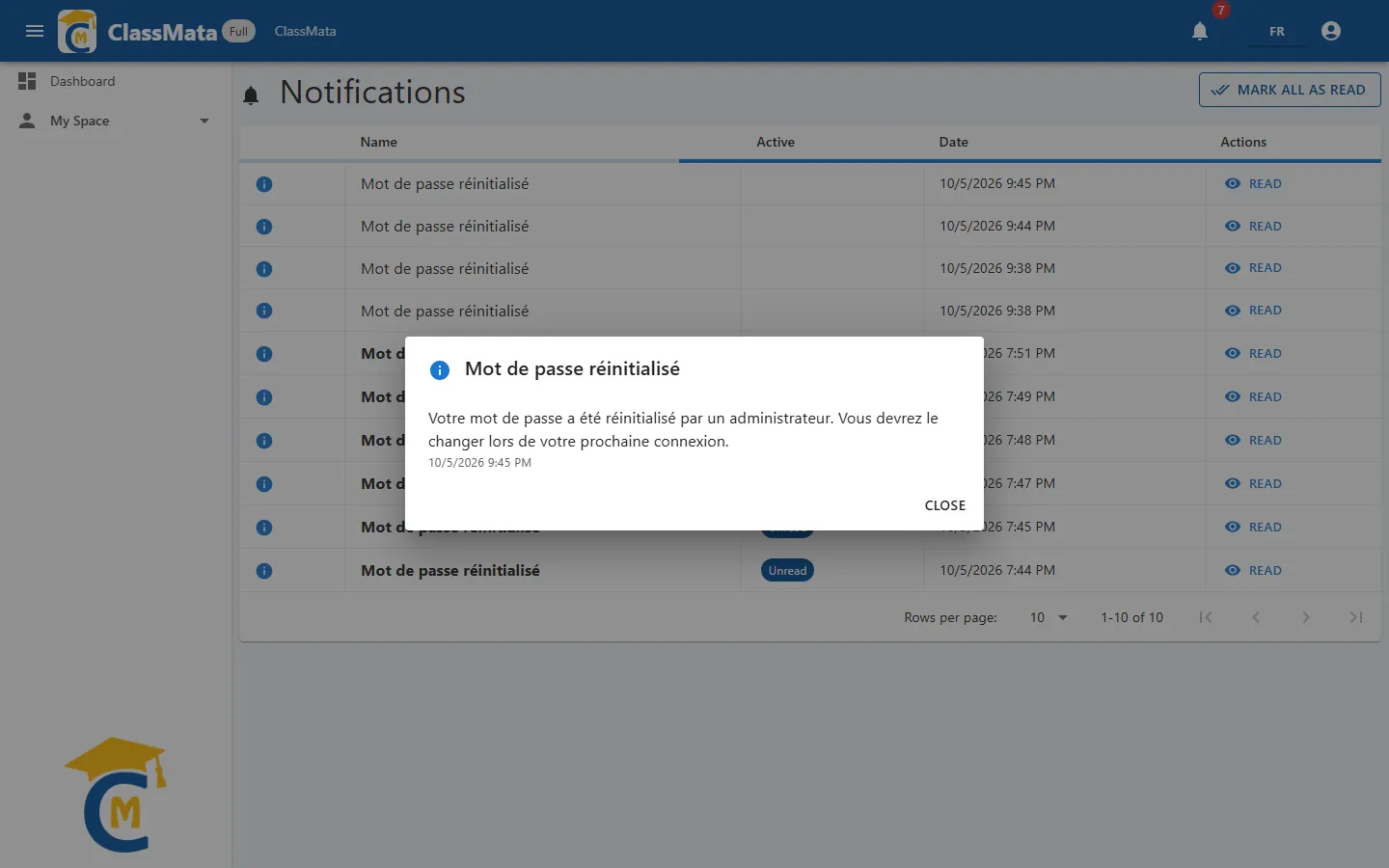
Task: Click info icon of 7:47 PM notification
Action: tap(264, 484)
